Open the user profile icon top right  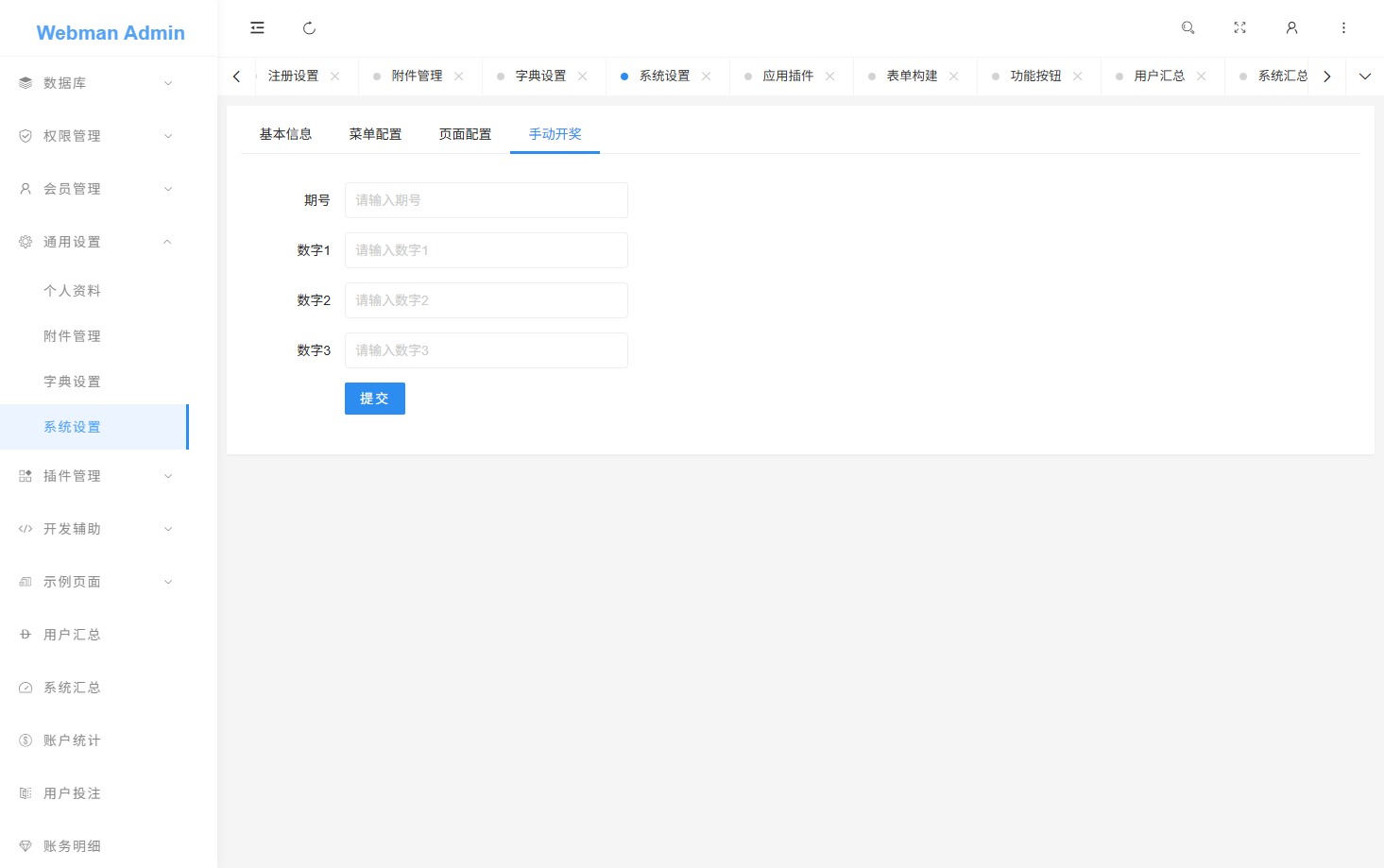pyautogui.click(x=1291, y=27)
